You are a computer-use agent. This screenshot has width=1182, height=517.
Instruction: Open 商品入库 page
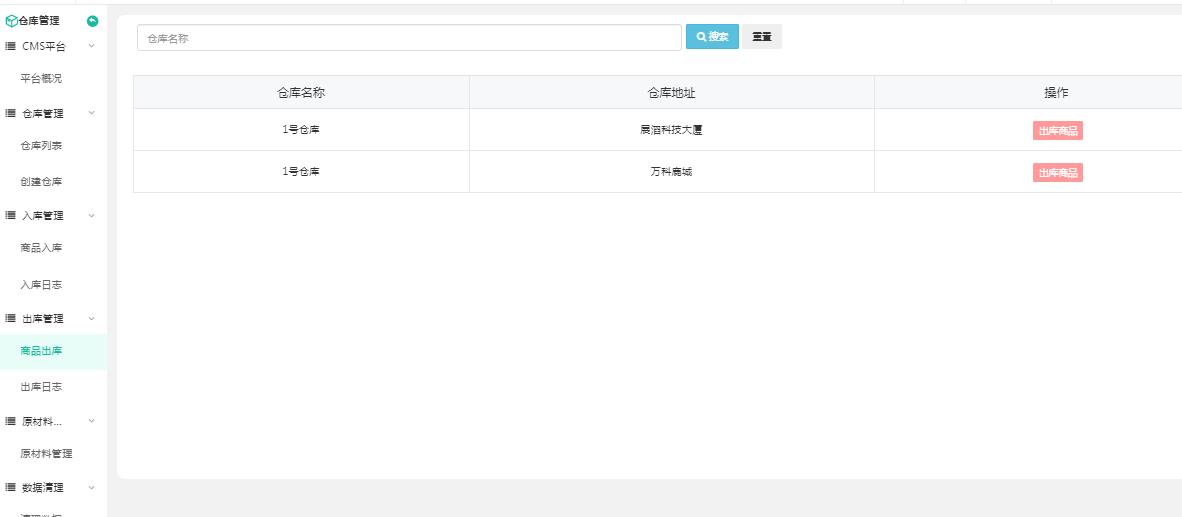click(x=41, y=248)
